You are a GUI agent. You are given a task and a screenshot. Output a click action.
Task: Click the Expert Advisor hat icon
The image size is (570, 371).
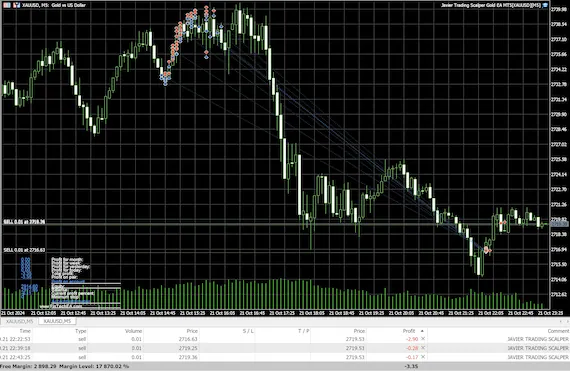click(545, 5)
